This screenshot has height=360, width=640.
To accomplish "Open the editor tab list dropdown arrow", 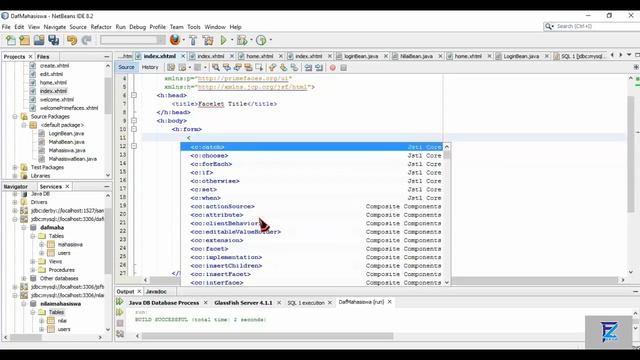I will click(x=629, y=55).
